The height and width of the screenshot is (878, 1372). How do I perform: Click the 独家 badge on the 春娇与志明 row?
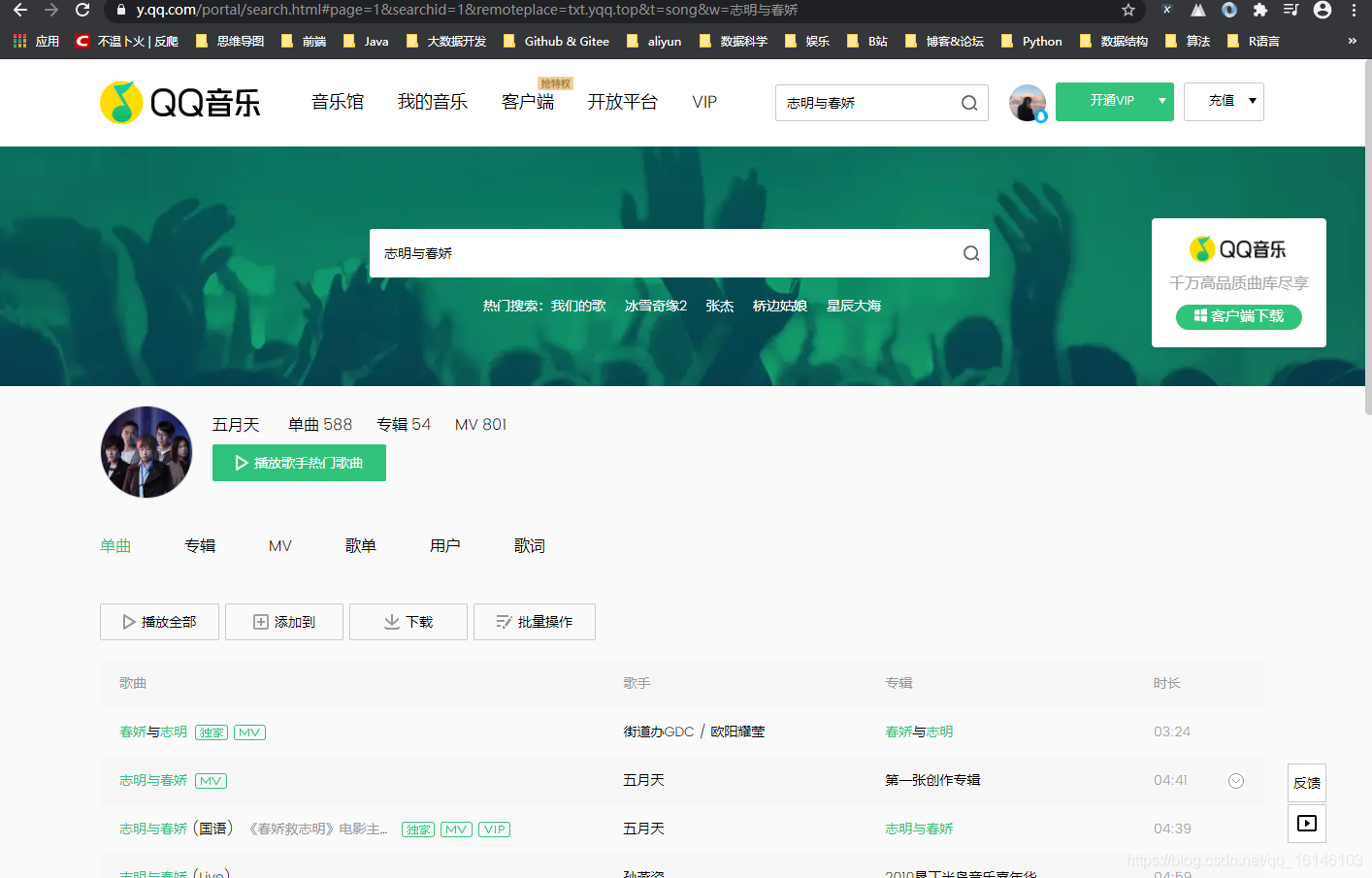(x=212, y=732)
